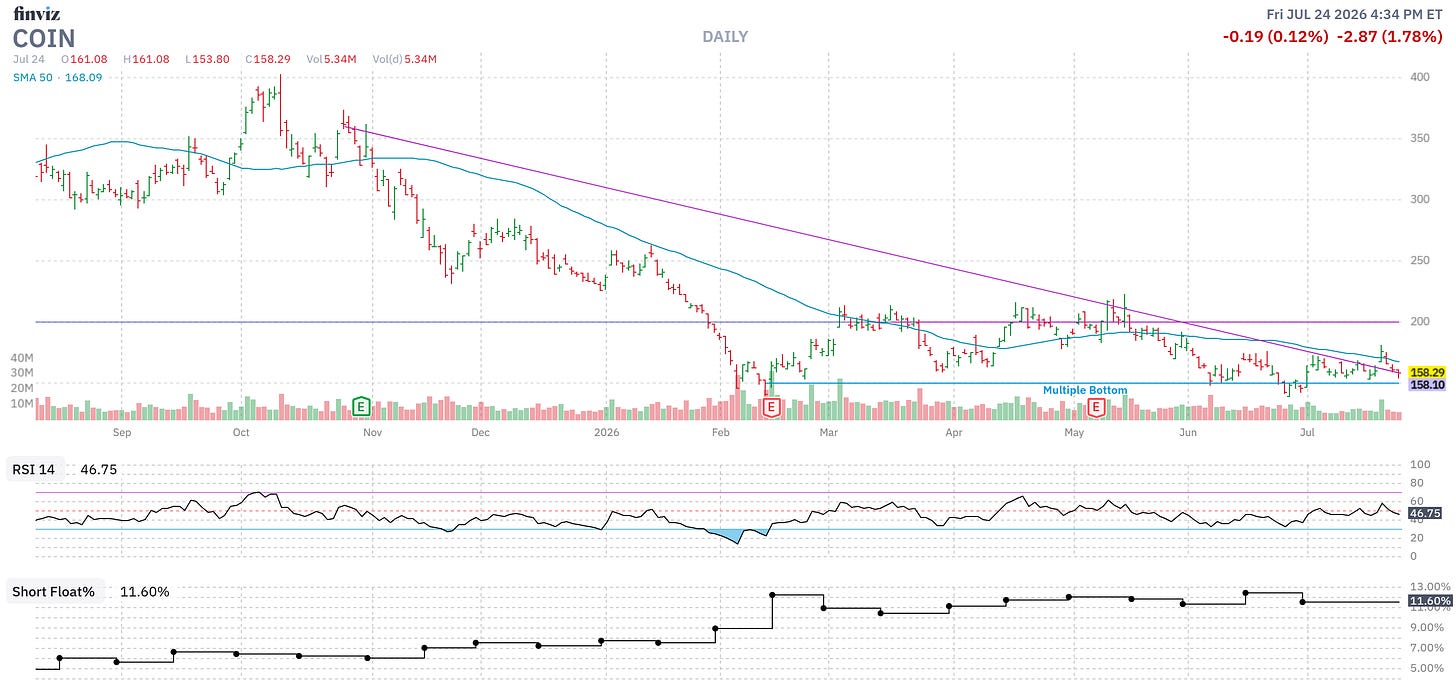Screen dimensions: 1456x694
Task: Click the 9.00% short float axis label
Action: (1428, 627)
